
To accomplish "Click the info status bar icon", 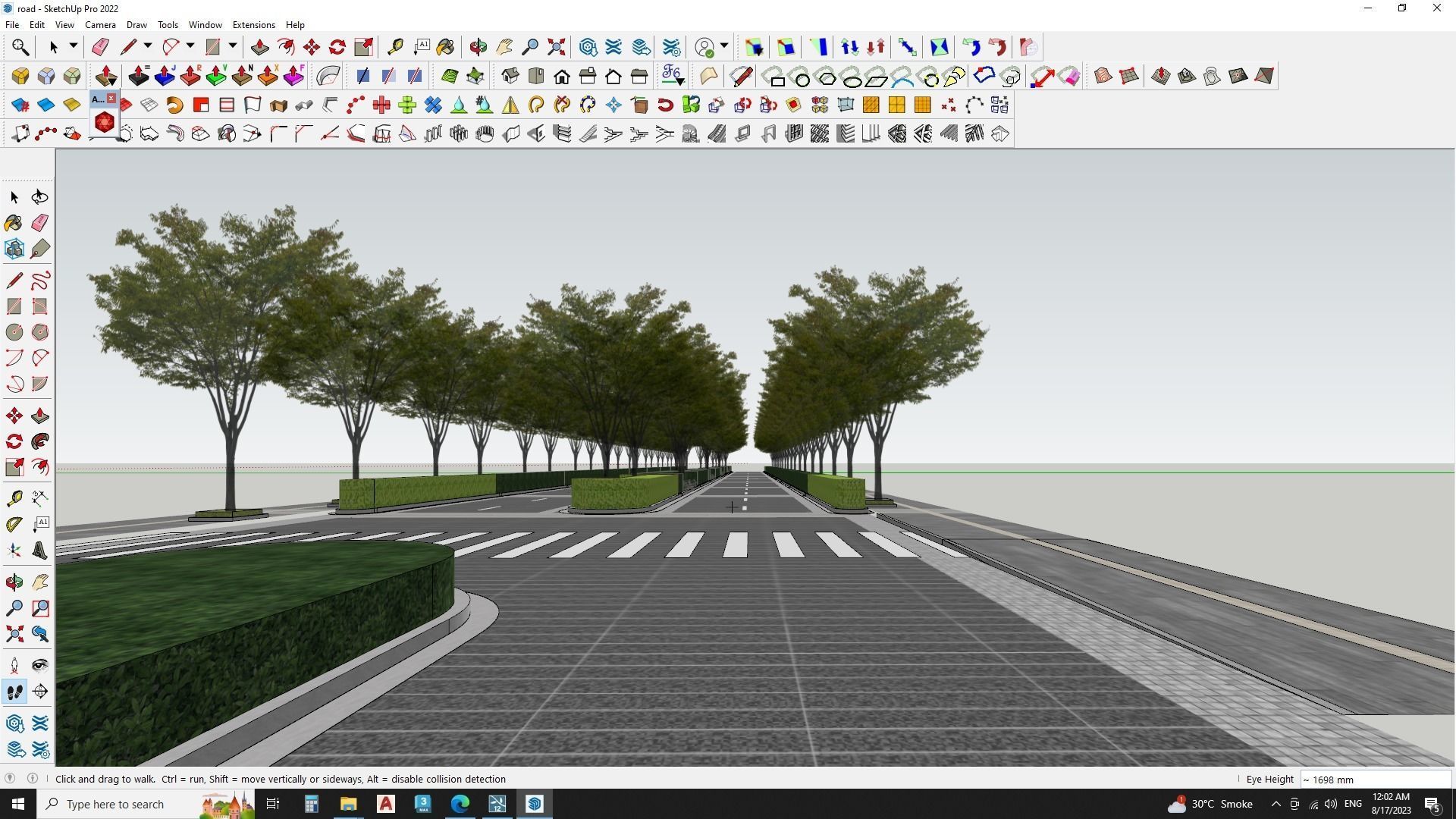I will click(x=33, y=779).
